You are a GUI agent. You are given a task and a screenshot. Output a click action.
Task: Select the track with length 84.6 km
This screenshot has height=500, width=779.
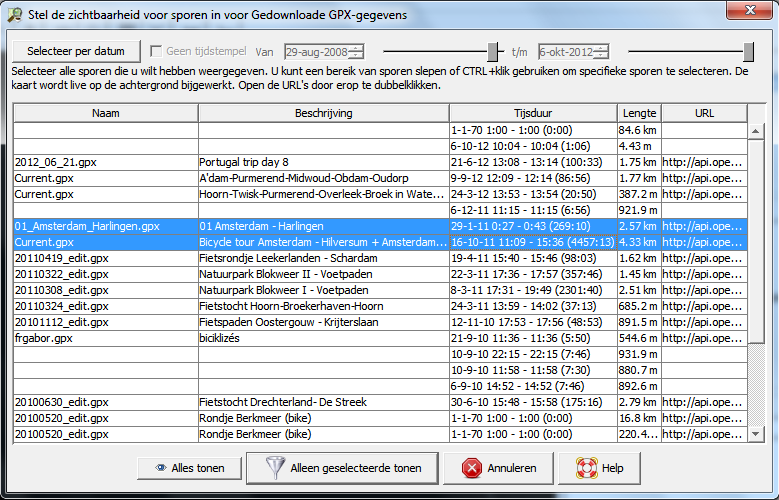[380, 130]
